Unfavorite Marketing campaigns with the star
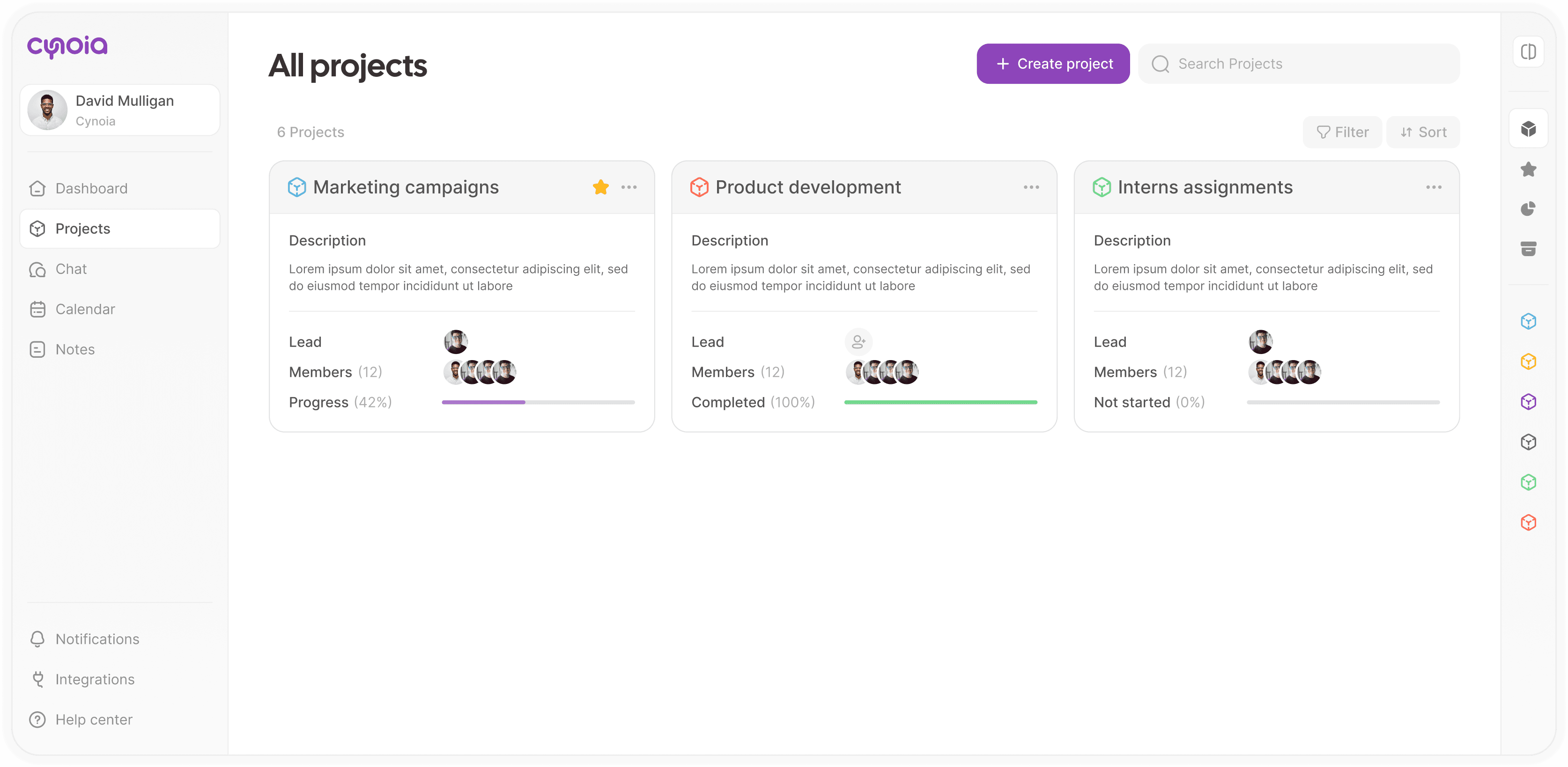The width and height of the screenshot is (1568, 767). click(x=600, y=187)
